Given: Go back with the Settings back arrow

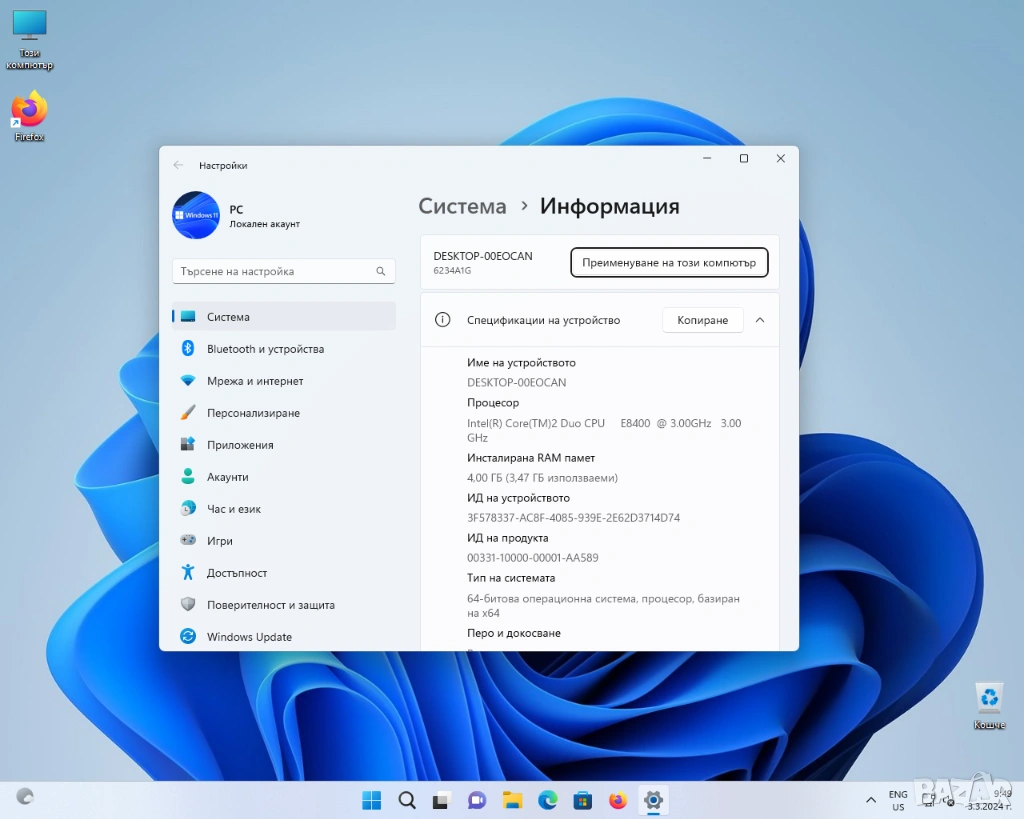Looking at the screenshot, I should click(x=178, y=165).
